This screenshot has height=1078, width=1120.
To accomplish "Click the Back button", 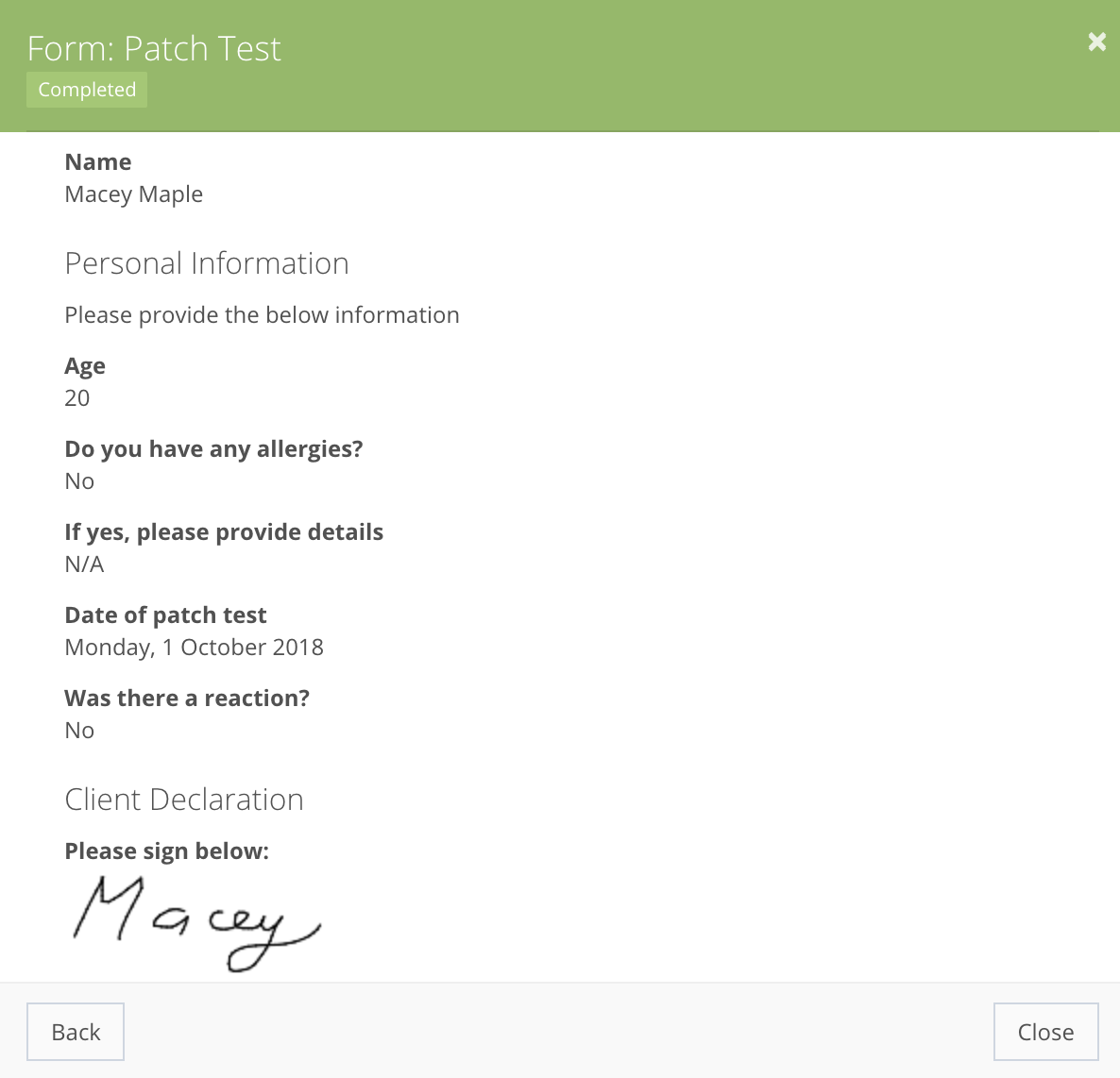I will (x=76, y=1032).
